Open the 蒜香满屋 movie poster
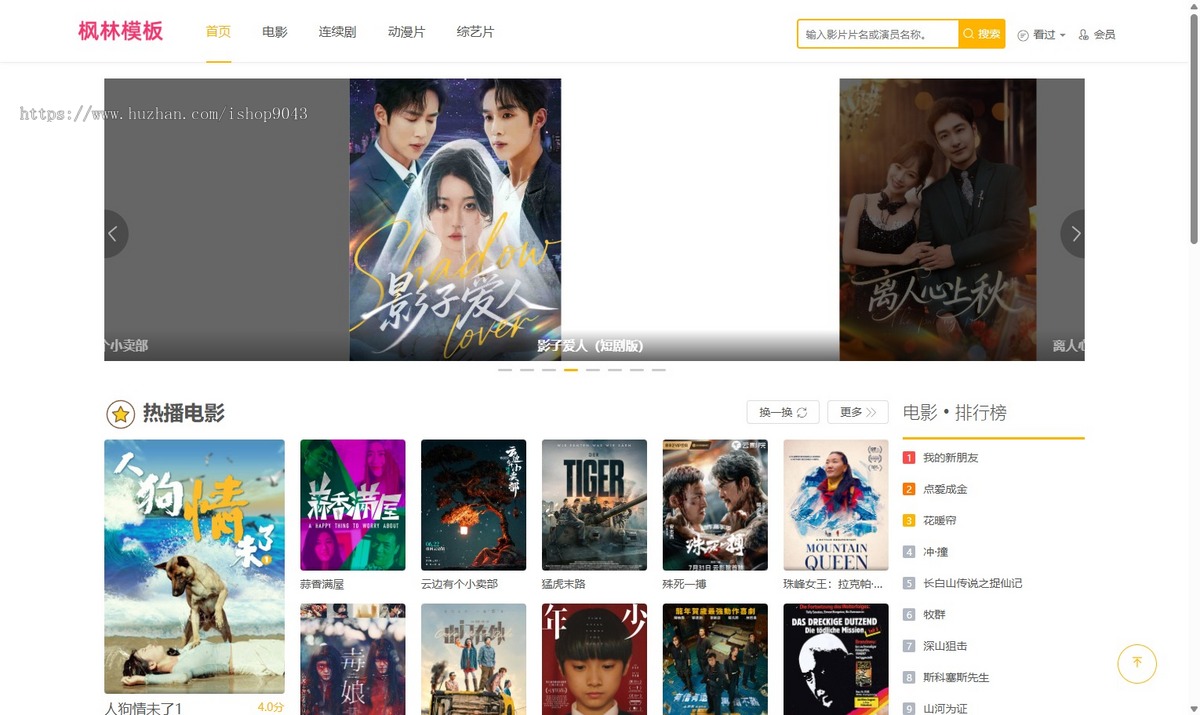 [353, 505]
